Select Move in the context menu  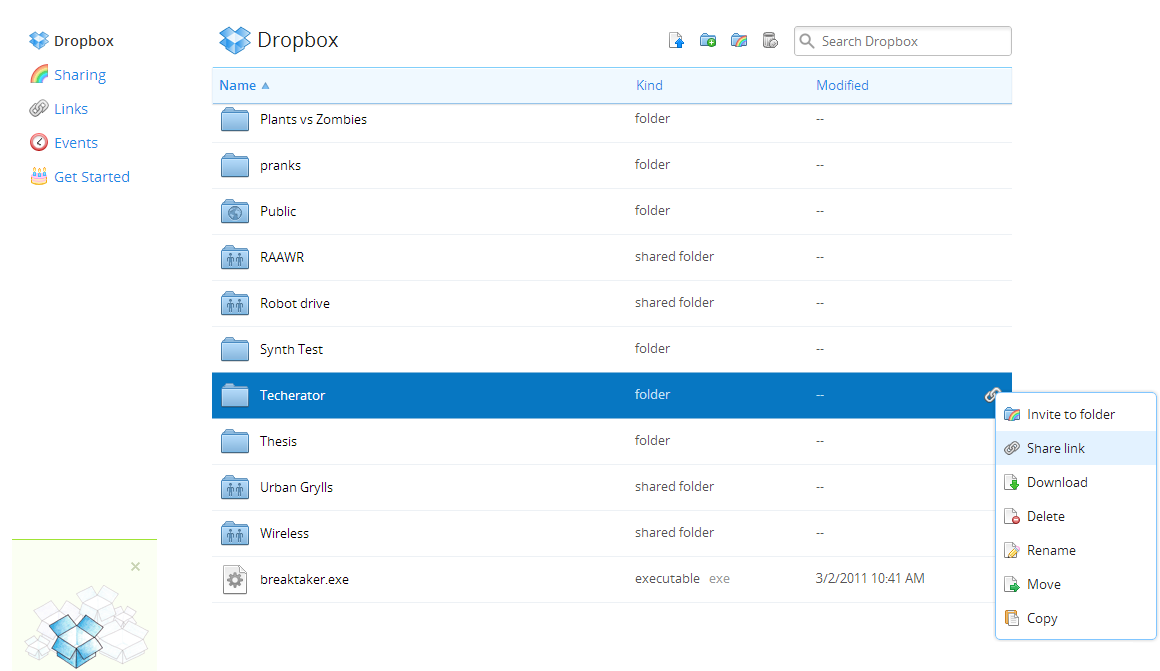point(1076,584)
